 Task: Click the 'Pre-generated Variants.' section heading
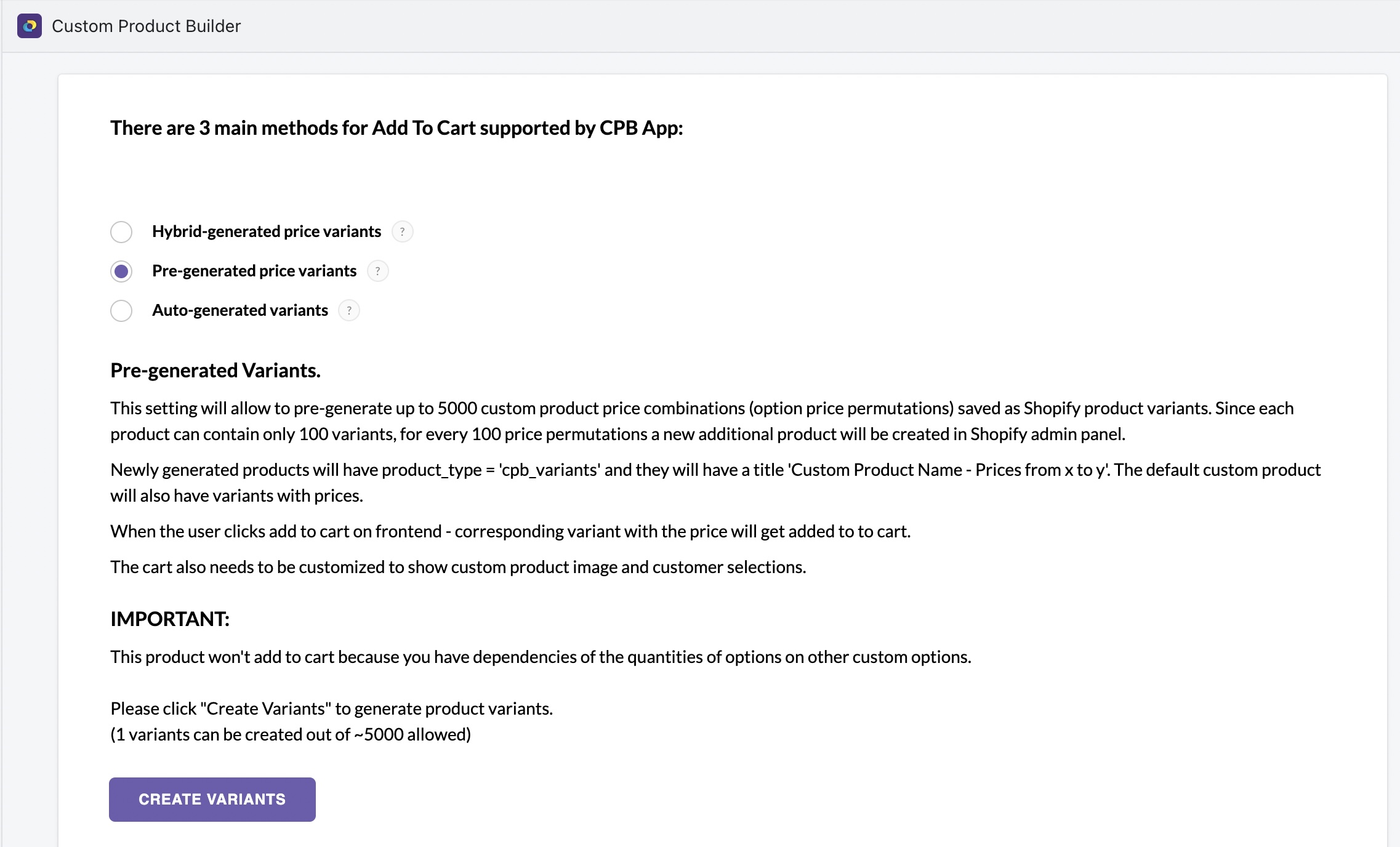coord(215,371)
